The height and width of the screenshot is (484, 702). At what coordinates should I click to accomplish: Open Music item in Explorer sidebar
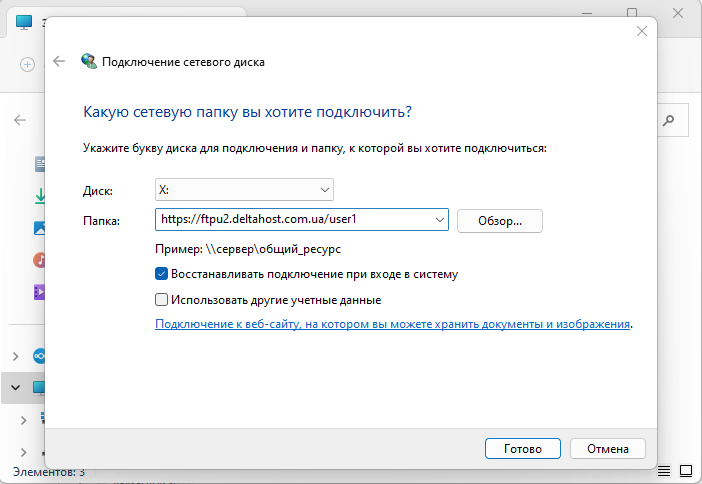tap(39, 260)
